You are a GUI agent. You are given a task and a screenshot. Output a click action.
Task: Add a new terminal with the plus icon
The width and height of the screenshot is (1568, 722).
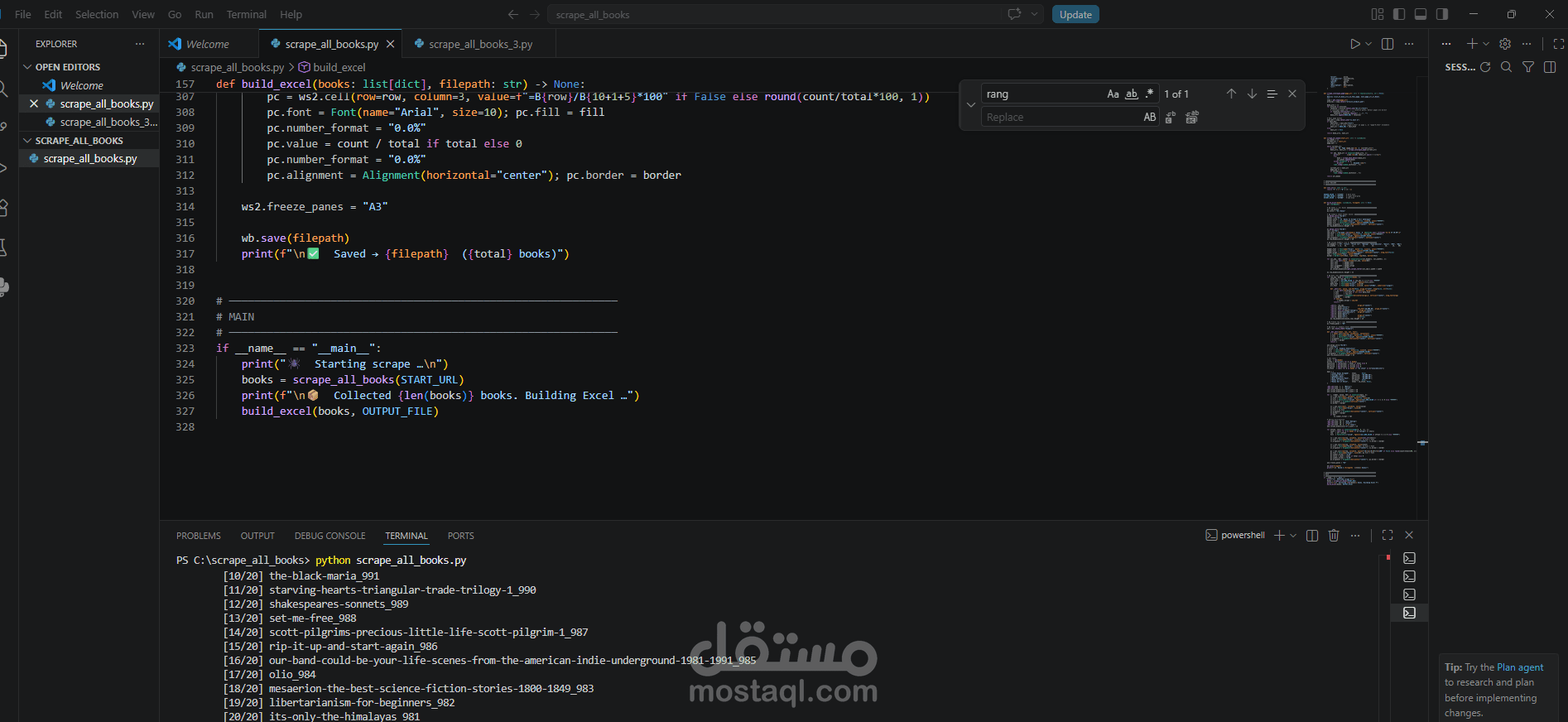coord(1279,536)
